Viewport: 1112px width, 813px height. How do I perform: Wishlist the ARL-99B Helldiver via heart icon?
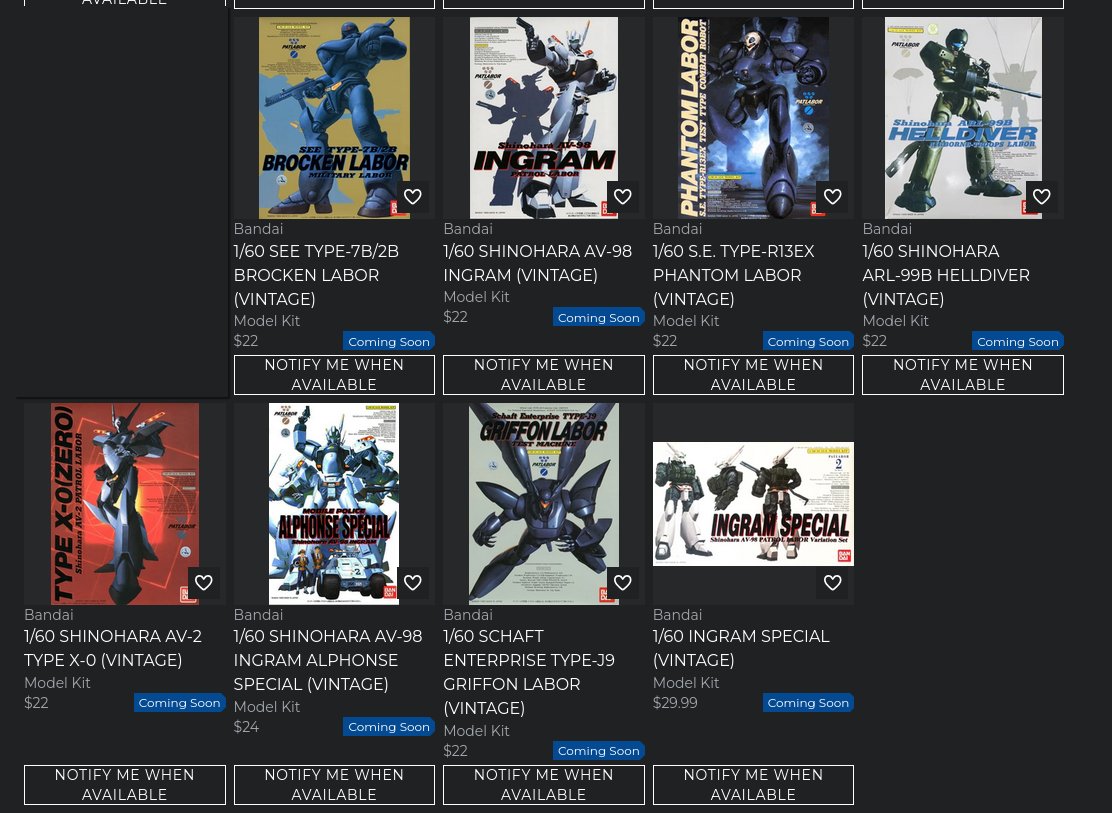[1042, 197]
